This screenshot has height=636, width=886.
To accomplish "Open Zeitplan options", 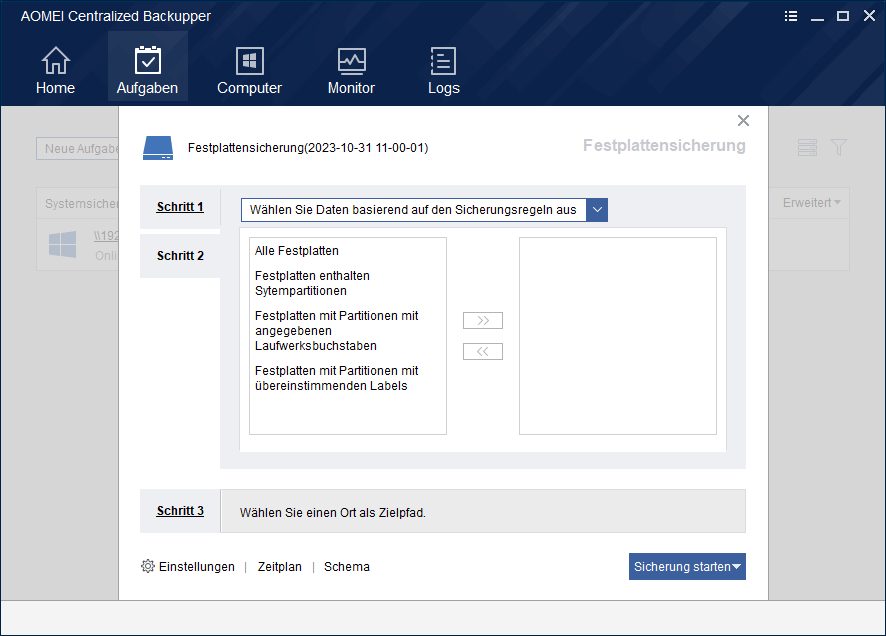I will click(280, 567).
